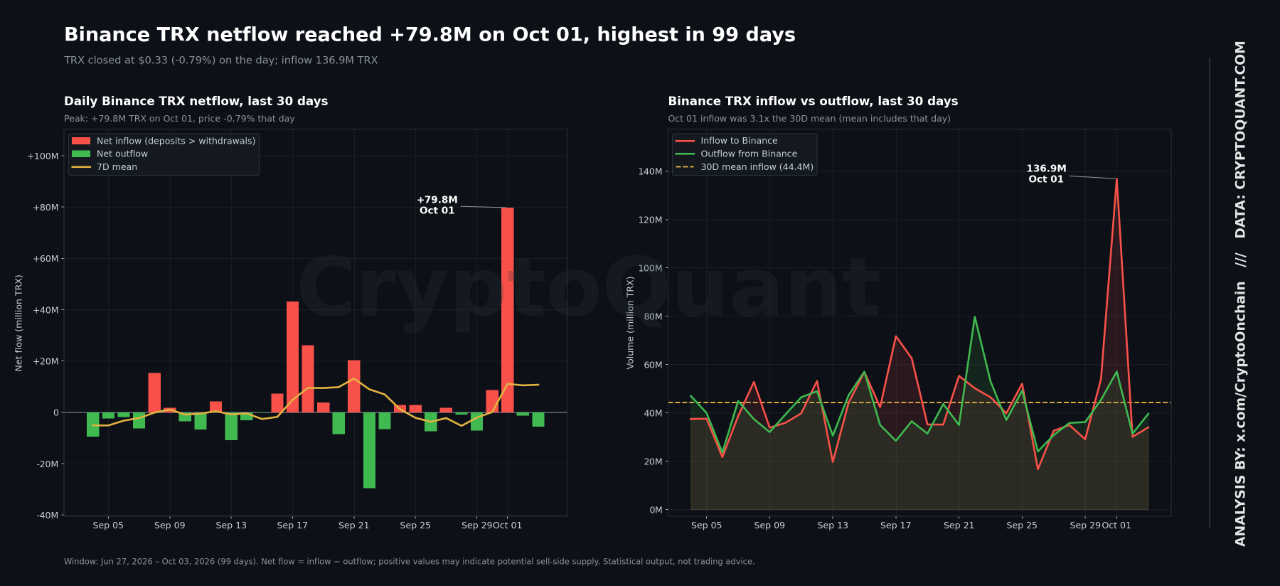Click the red inflow line peak at 136.9M
Viewport: 1280px width, 586px height.
1117,179
